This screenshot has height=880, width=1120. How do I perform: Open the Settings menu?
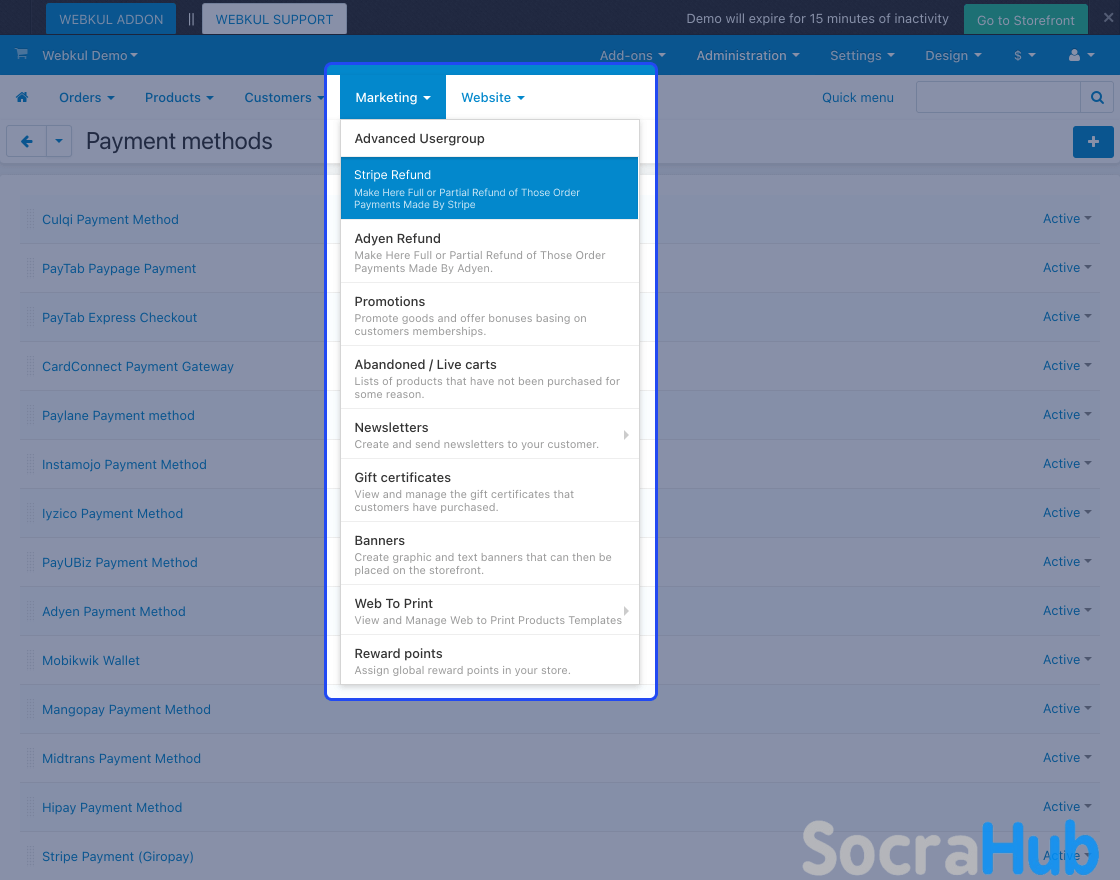[862, 55]
